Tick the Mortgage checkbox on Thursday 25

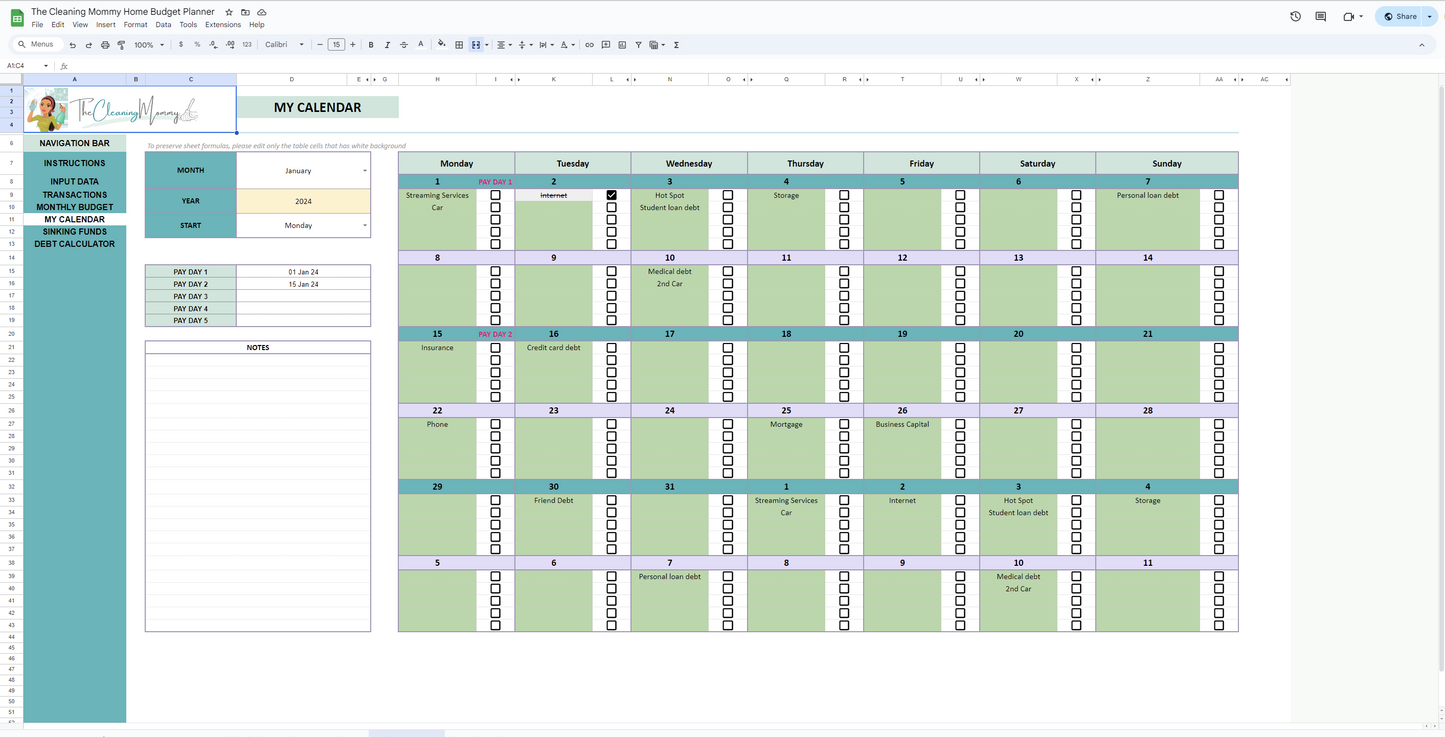tap(844, 424)
